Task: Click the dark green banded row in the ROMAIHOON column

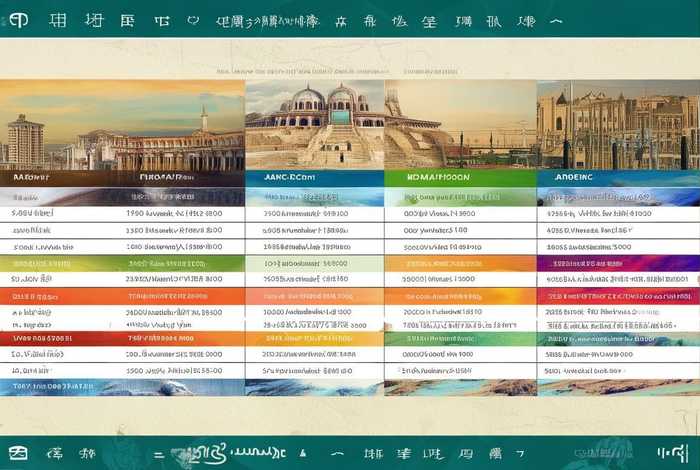Action: [460, 339]
